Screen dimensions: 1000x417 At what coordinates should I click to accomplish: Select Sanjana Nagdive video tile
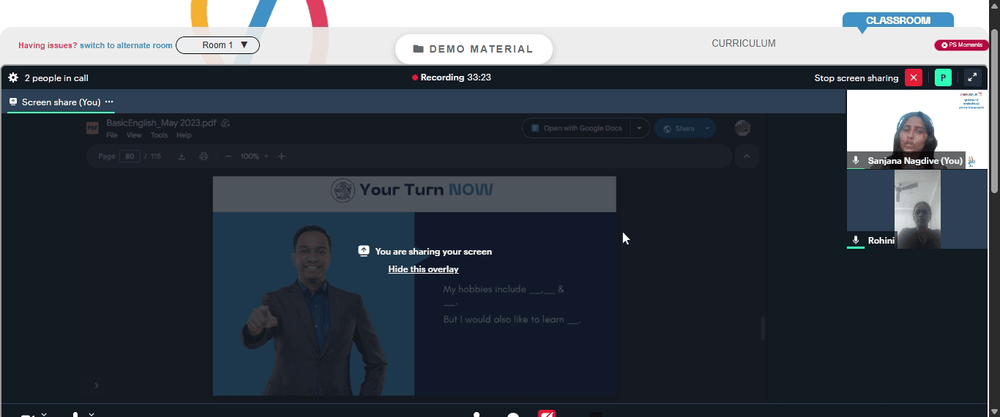click(916, 129)
